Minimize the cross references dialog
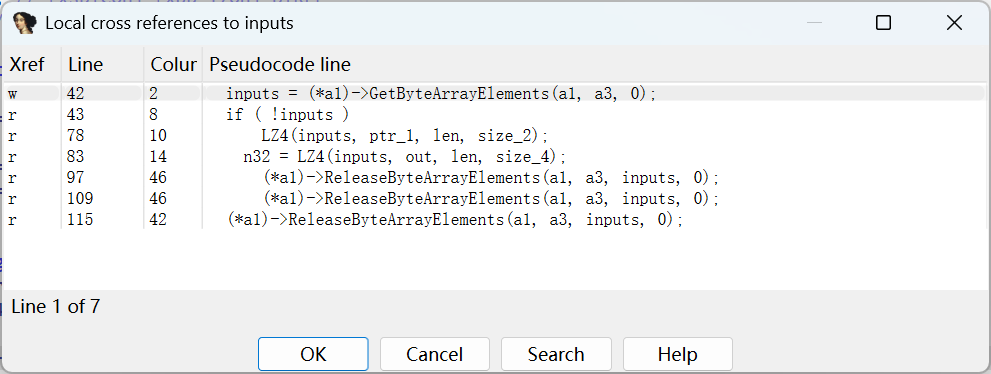 click(814, 23)
